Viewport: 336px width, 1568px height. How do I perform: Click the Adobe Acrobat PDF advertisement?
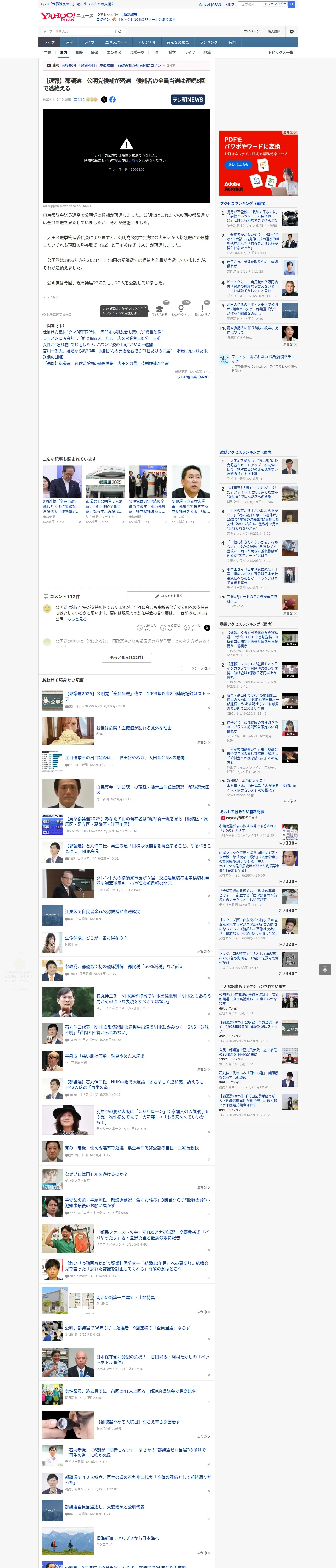258,163
